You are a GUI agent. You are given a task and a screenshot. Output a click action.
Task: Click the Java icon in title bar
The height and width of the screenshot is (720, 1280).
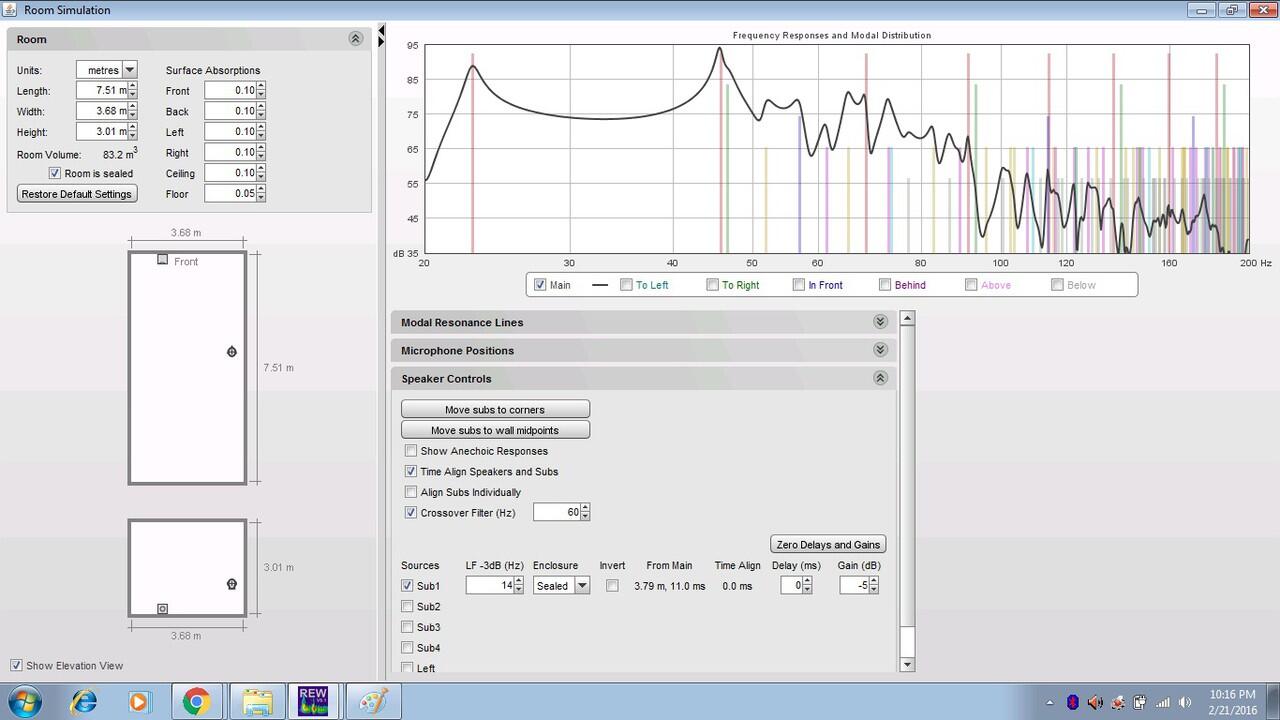tap(10, 10)
